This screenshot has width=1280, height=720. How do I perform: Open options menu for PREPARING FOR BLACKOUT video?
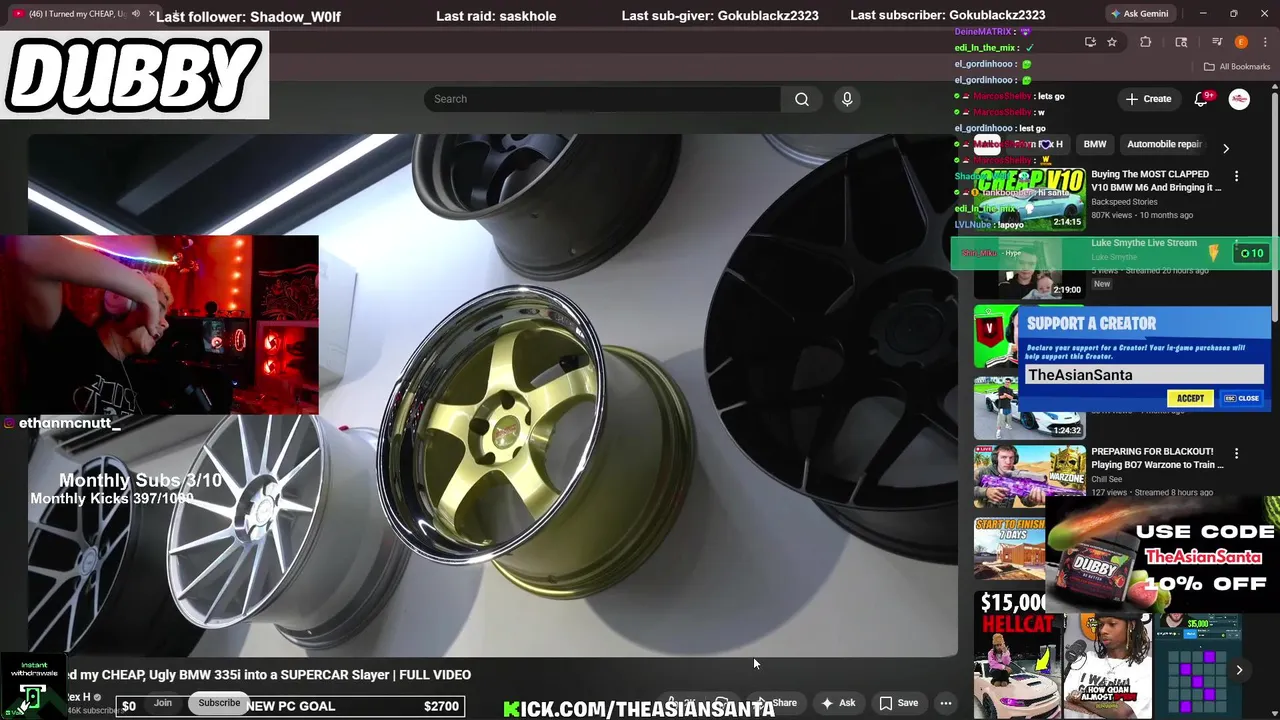pyautogui.click(x=1236, y=453)
